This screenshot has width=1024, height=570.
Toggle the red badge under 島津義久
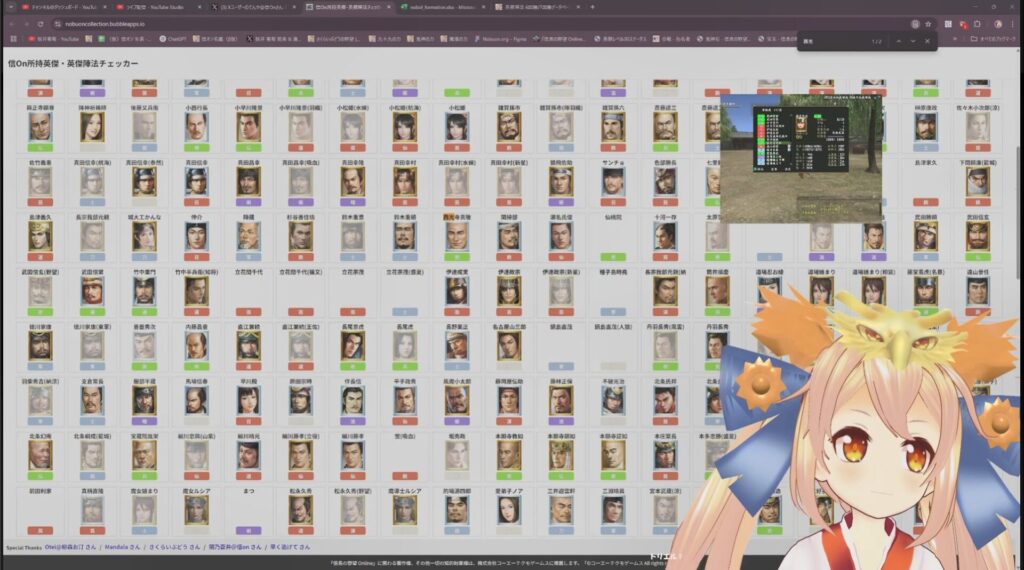(x=40, y=257)
